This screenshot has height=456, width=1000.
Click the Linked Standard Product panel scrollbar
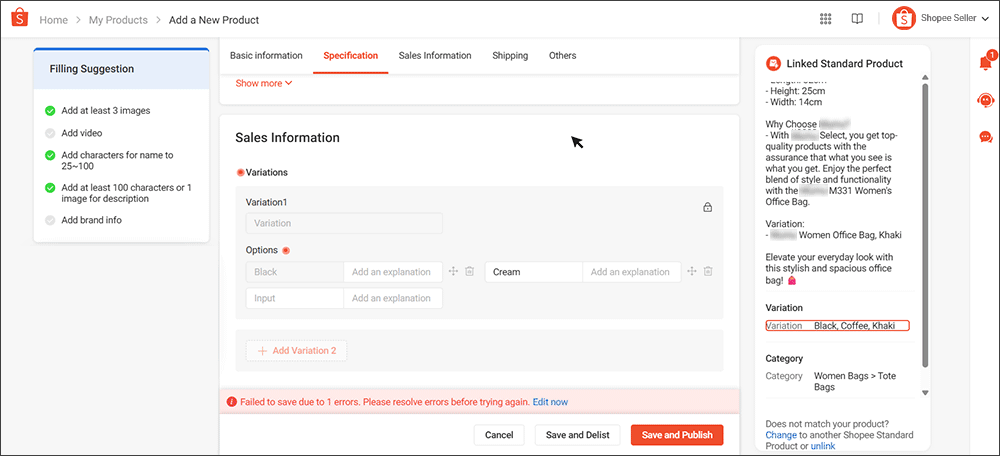click(925, 224)
